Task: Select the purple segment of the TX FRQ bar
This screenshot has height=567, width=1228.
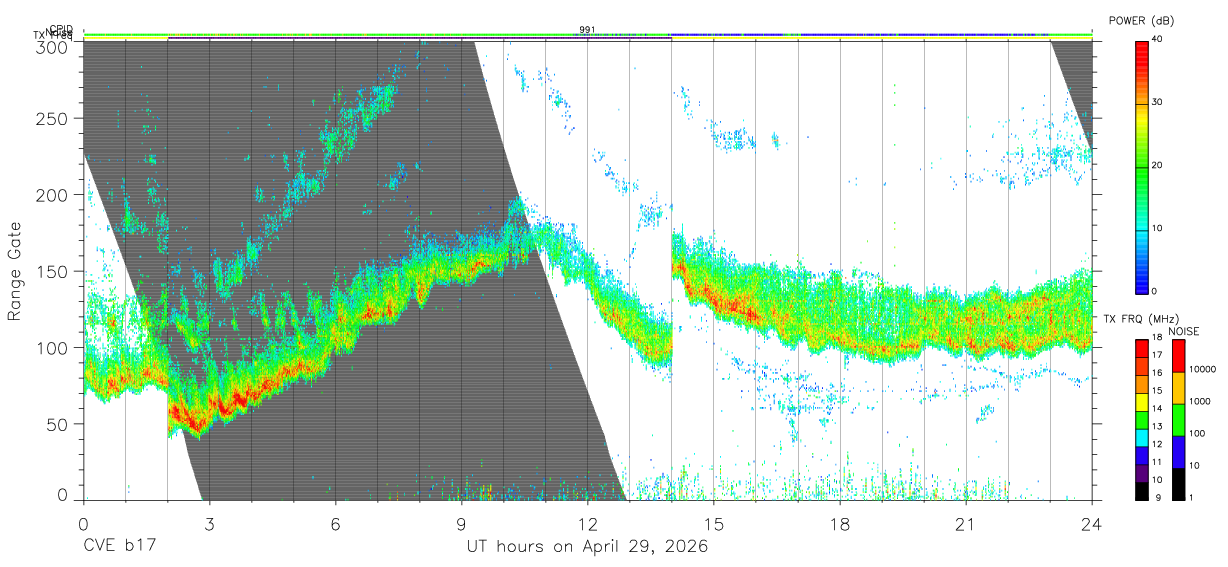Action: [x=1142, y=473]
